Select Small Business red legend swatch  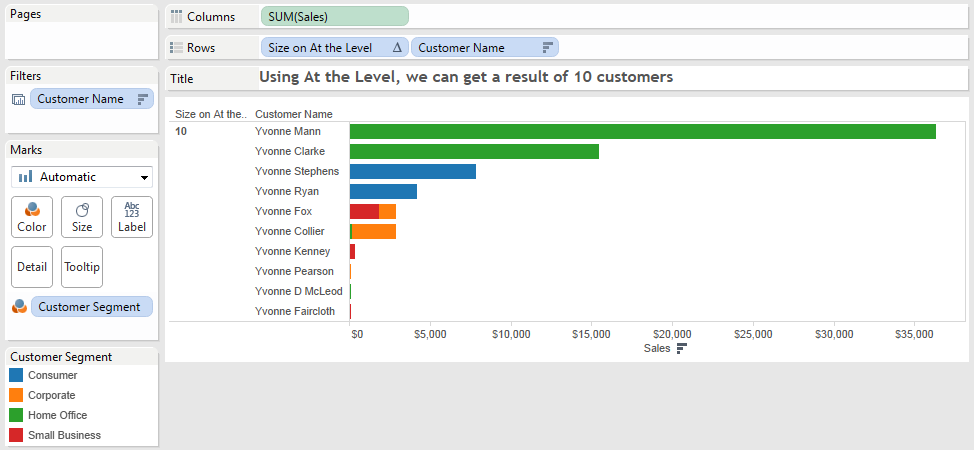15,435
